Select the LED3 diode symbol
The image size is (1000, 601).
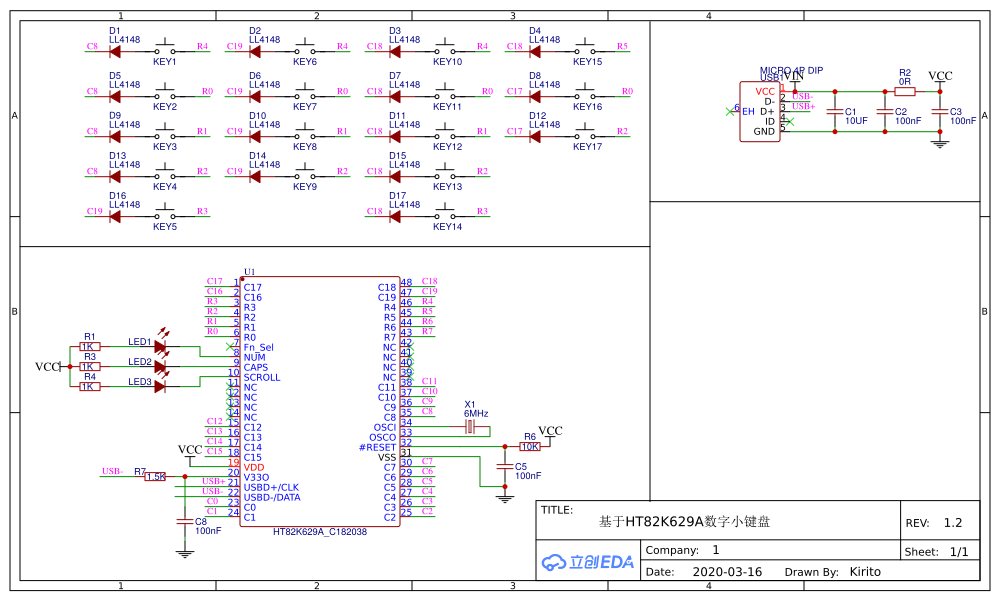click(159, 386)
